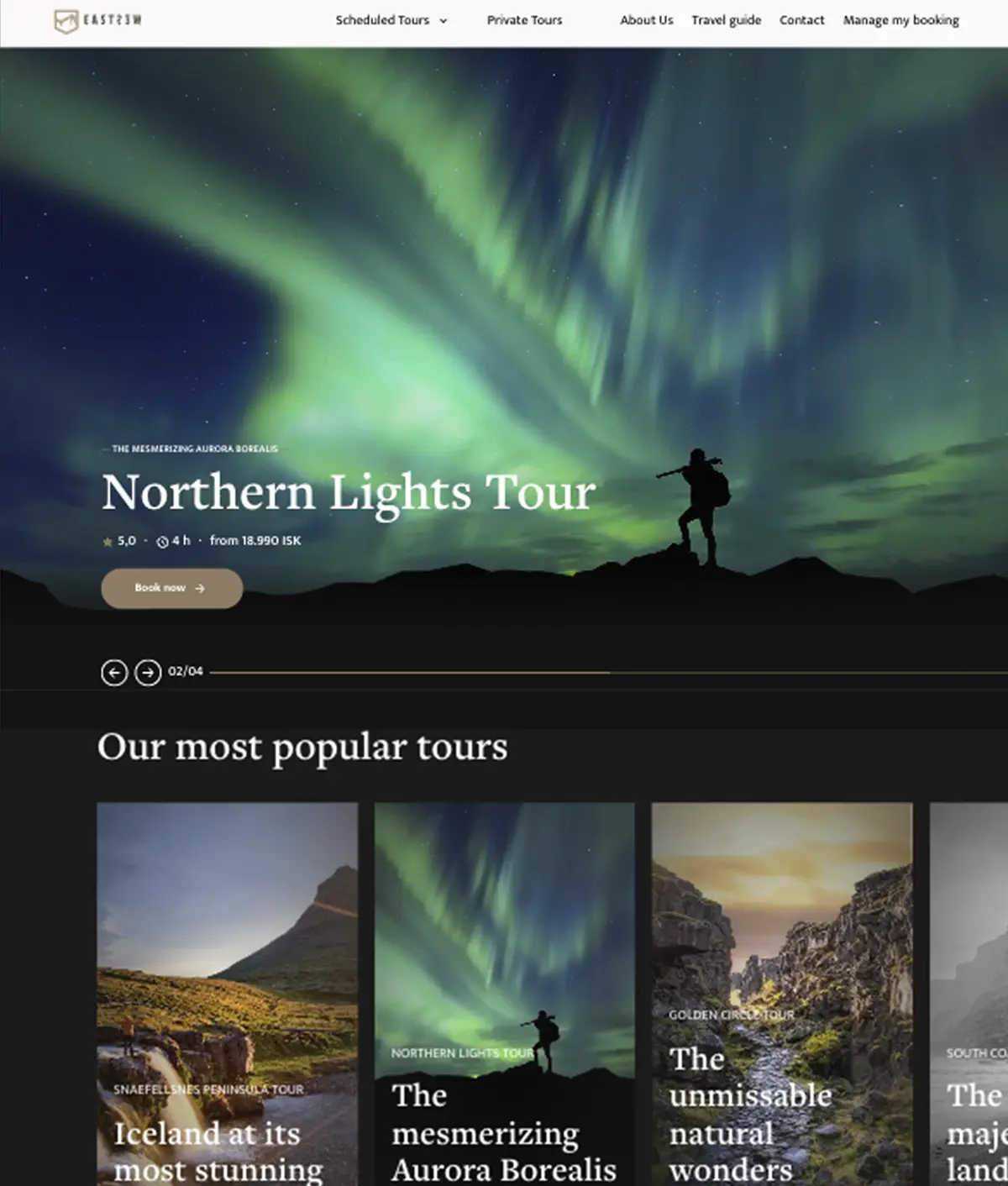Book the Northern Lights Tour now
Viewport: 1008px width, 1186px height.
172,588
